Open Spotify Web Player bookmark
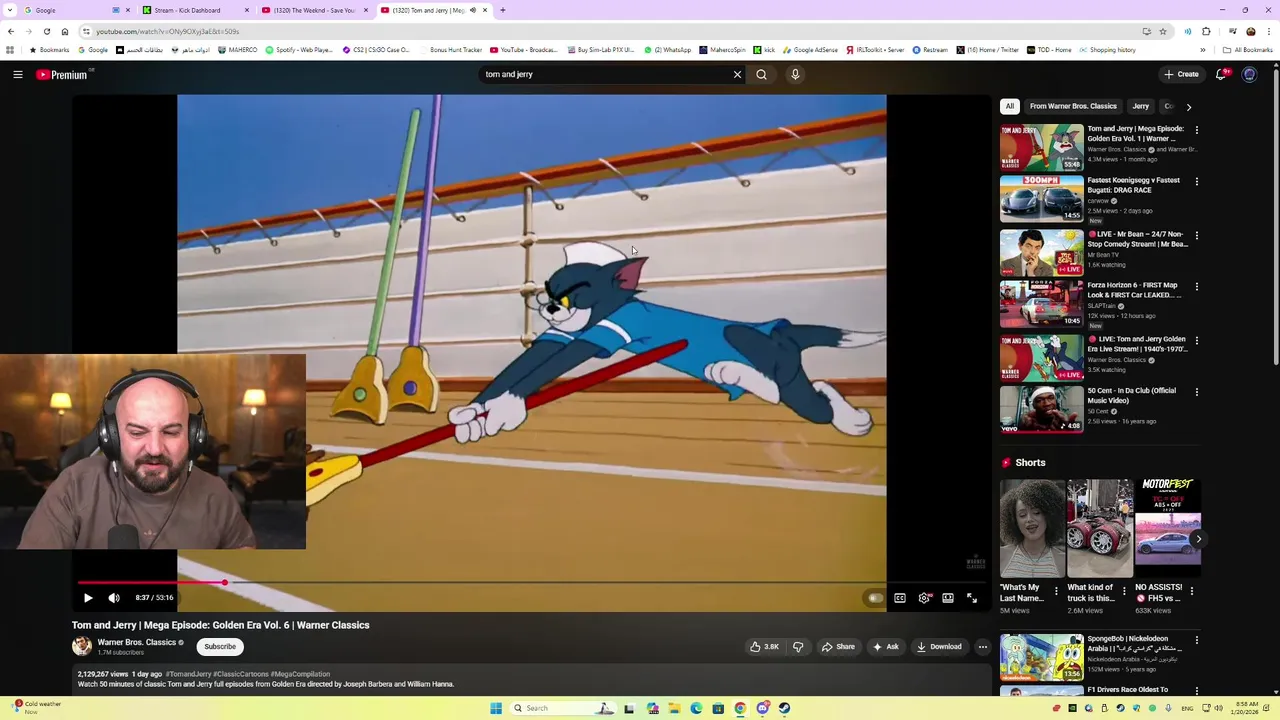This screenshot has width=1280, height=720. (x=301, y=50)
